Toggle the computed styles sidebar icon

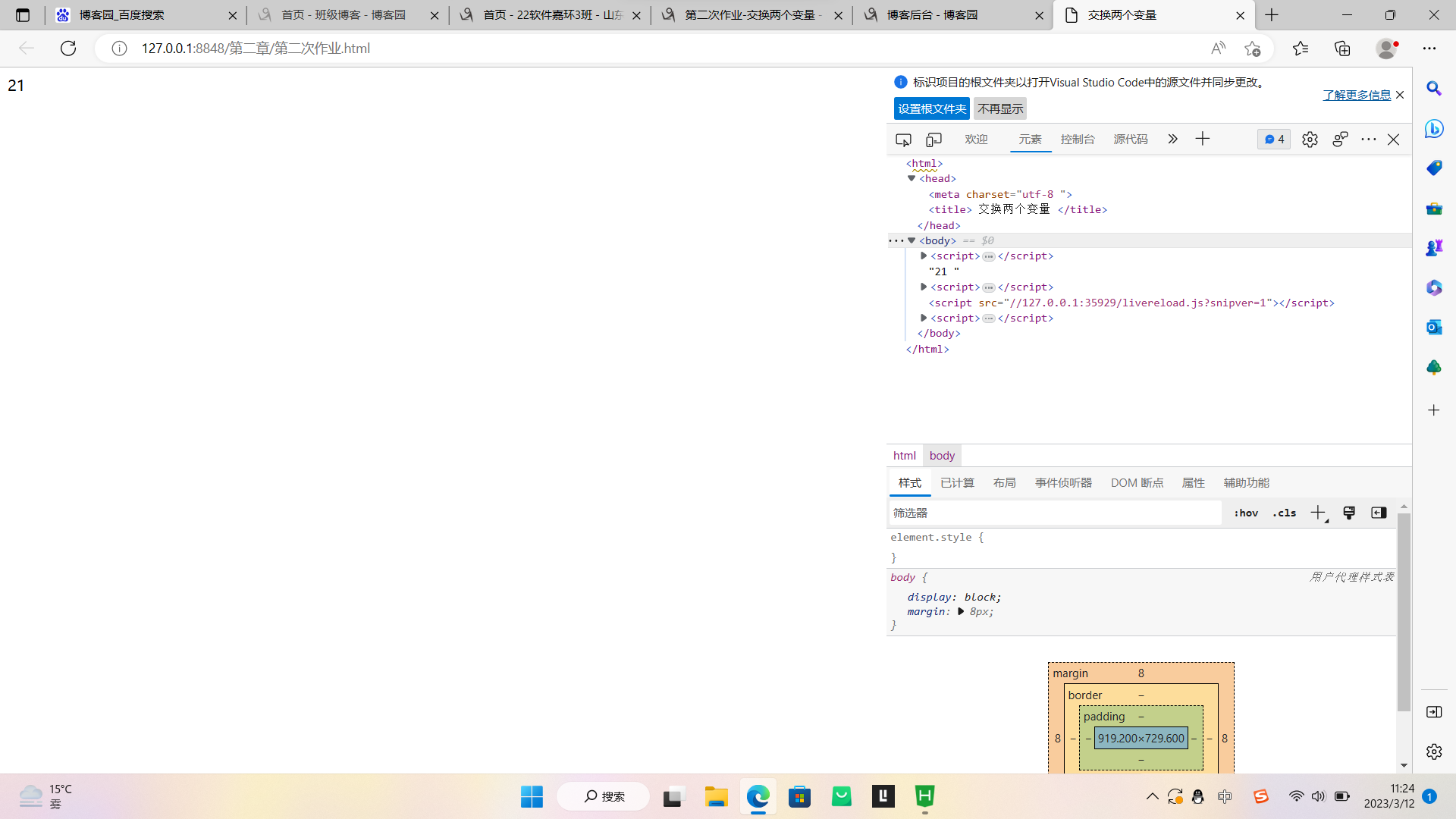1379,513
